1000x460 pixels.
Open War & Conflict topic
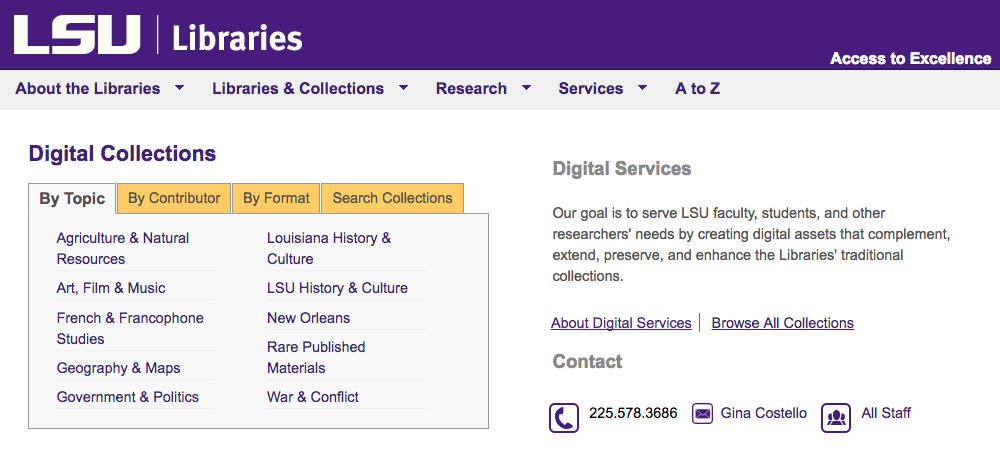tap(312, 397)
